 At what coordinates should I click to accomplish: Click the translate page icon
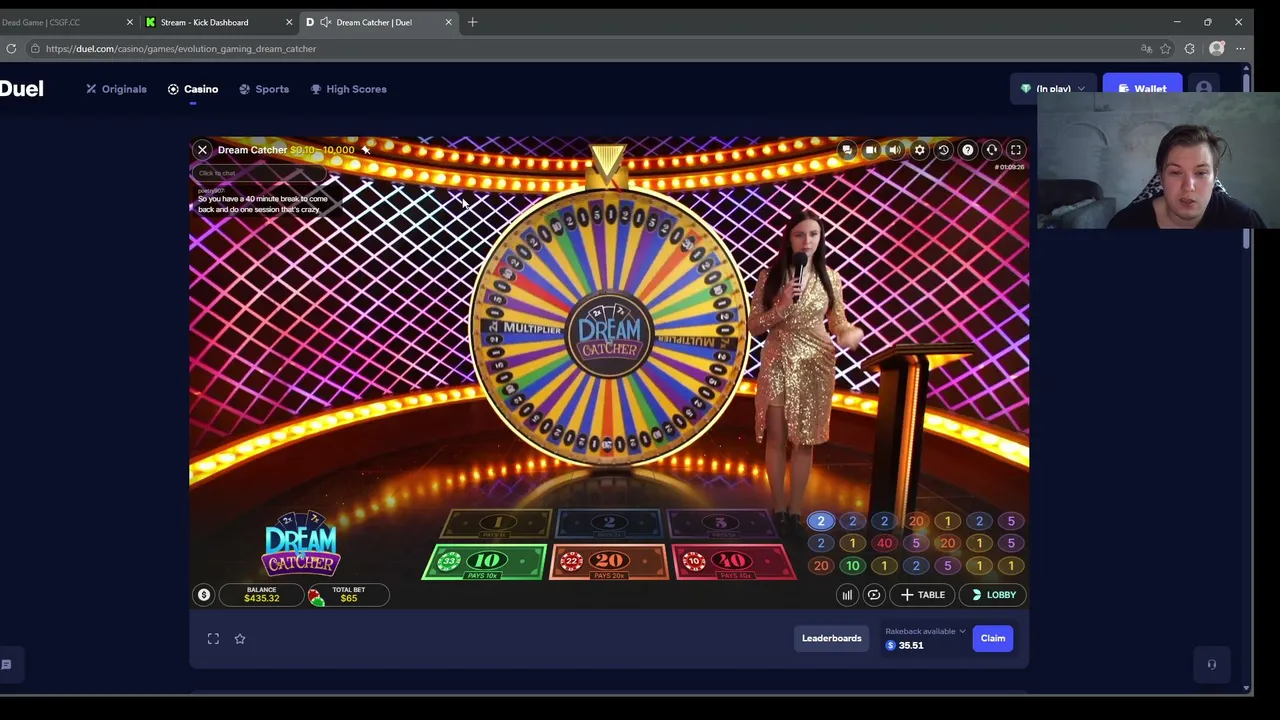point(1146,48)
